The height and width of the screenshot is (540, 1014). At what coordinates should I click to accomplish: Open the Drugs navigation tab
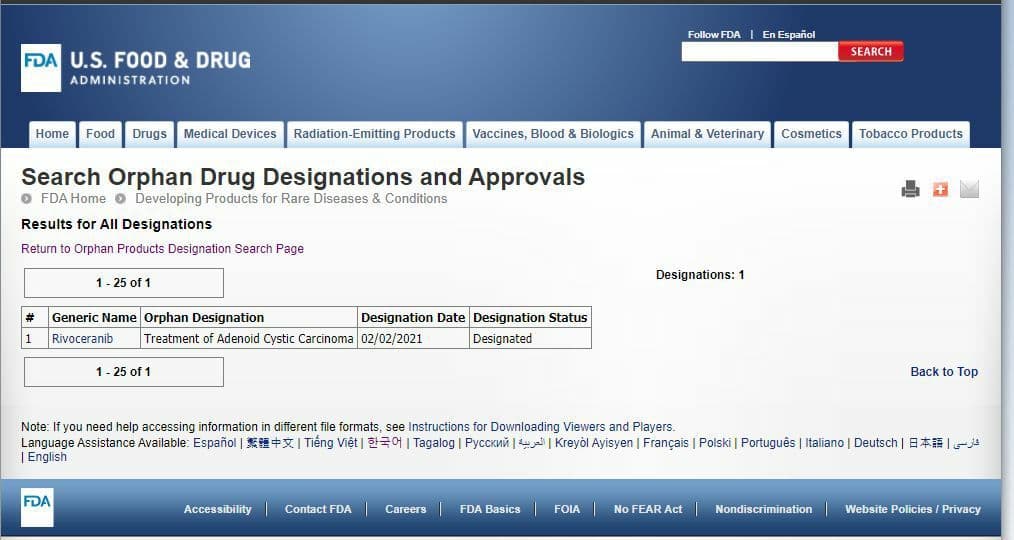click(x=149, y=134)
